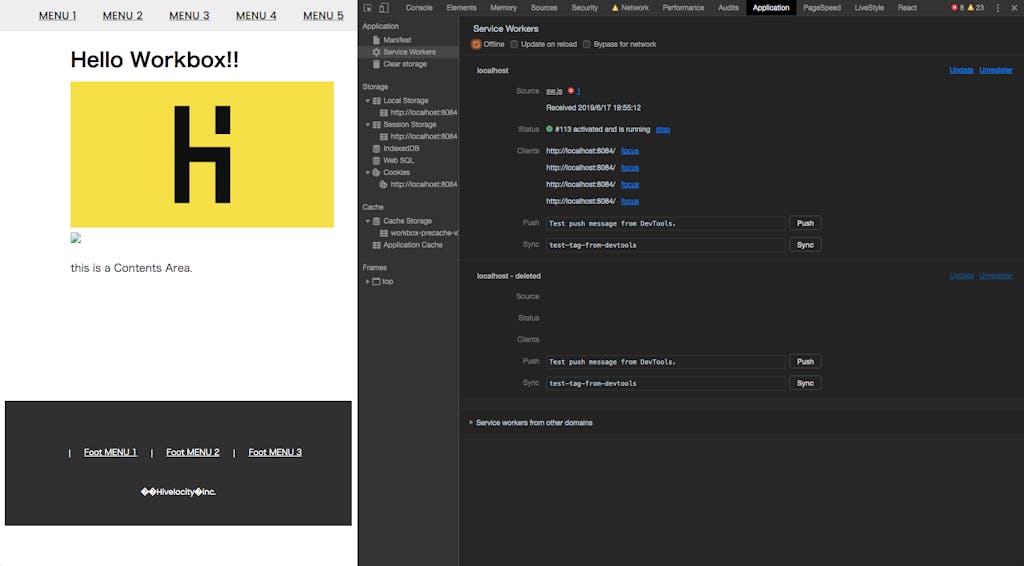Viewport: 1024px width, 566px height.
Task: Click the Manifest file icon
Action: (376, 40)
